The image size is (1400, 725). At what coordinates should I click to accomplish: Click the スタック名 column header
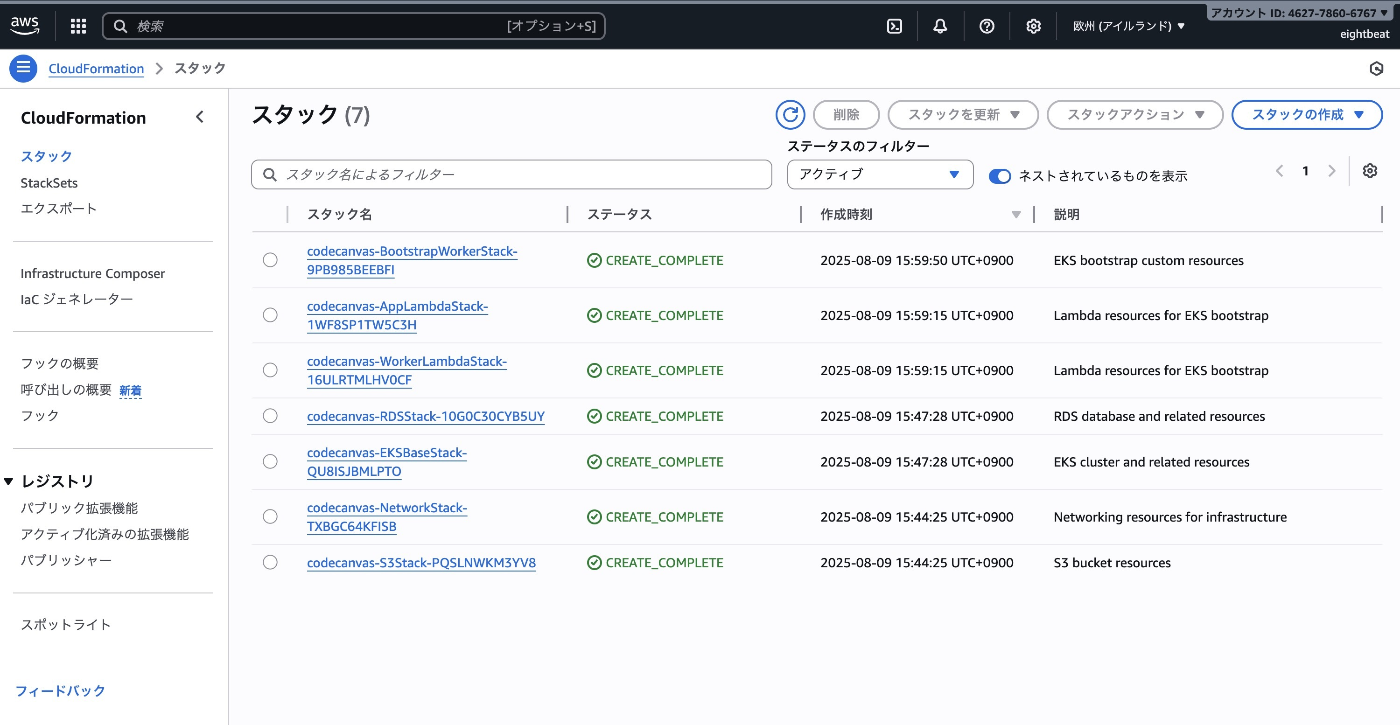340,214
